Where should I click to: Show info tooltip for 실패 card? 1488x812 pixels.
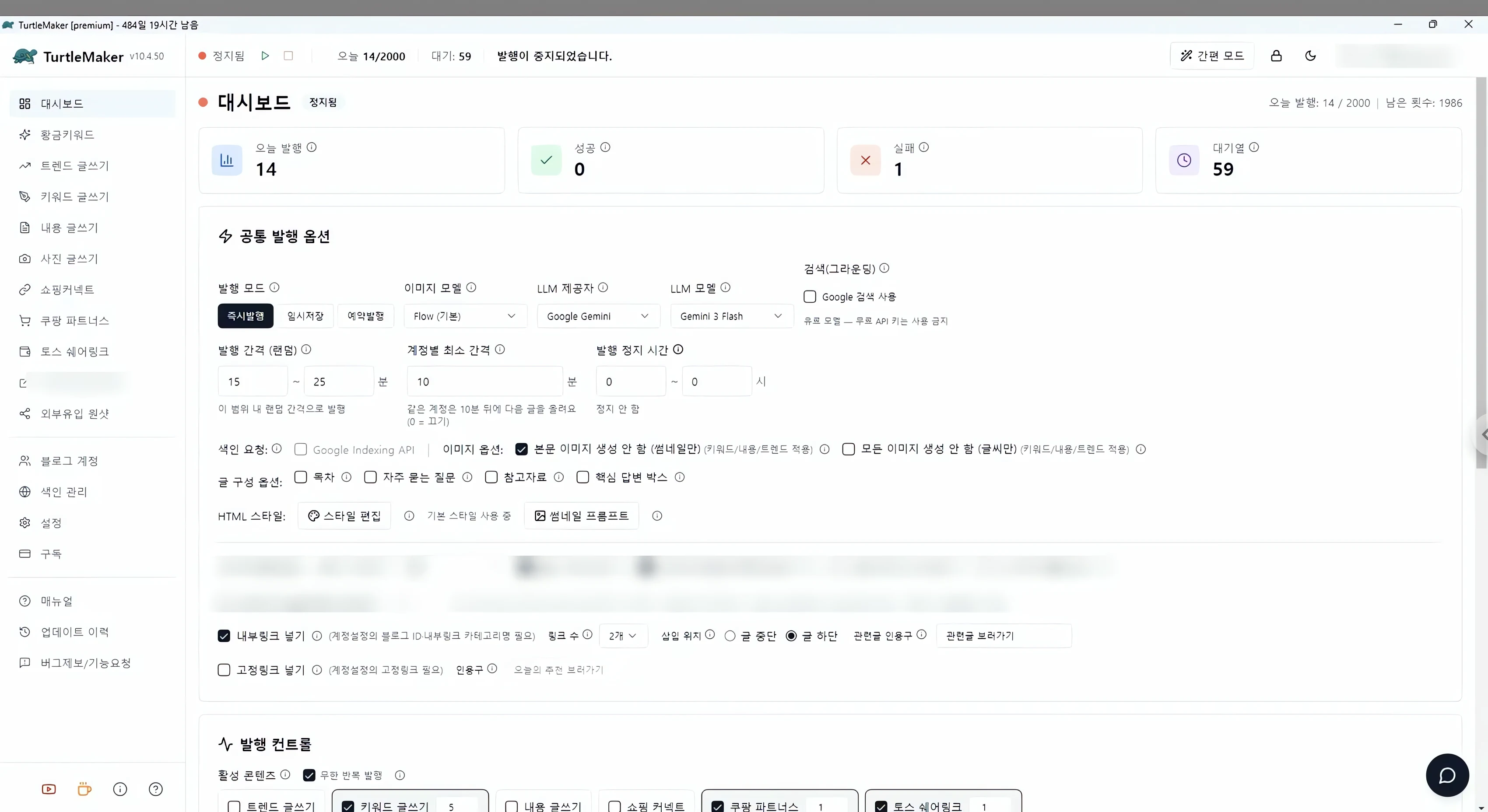[x=923, y=147]
